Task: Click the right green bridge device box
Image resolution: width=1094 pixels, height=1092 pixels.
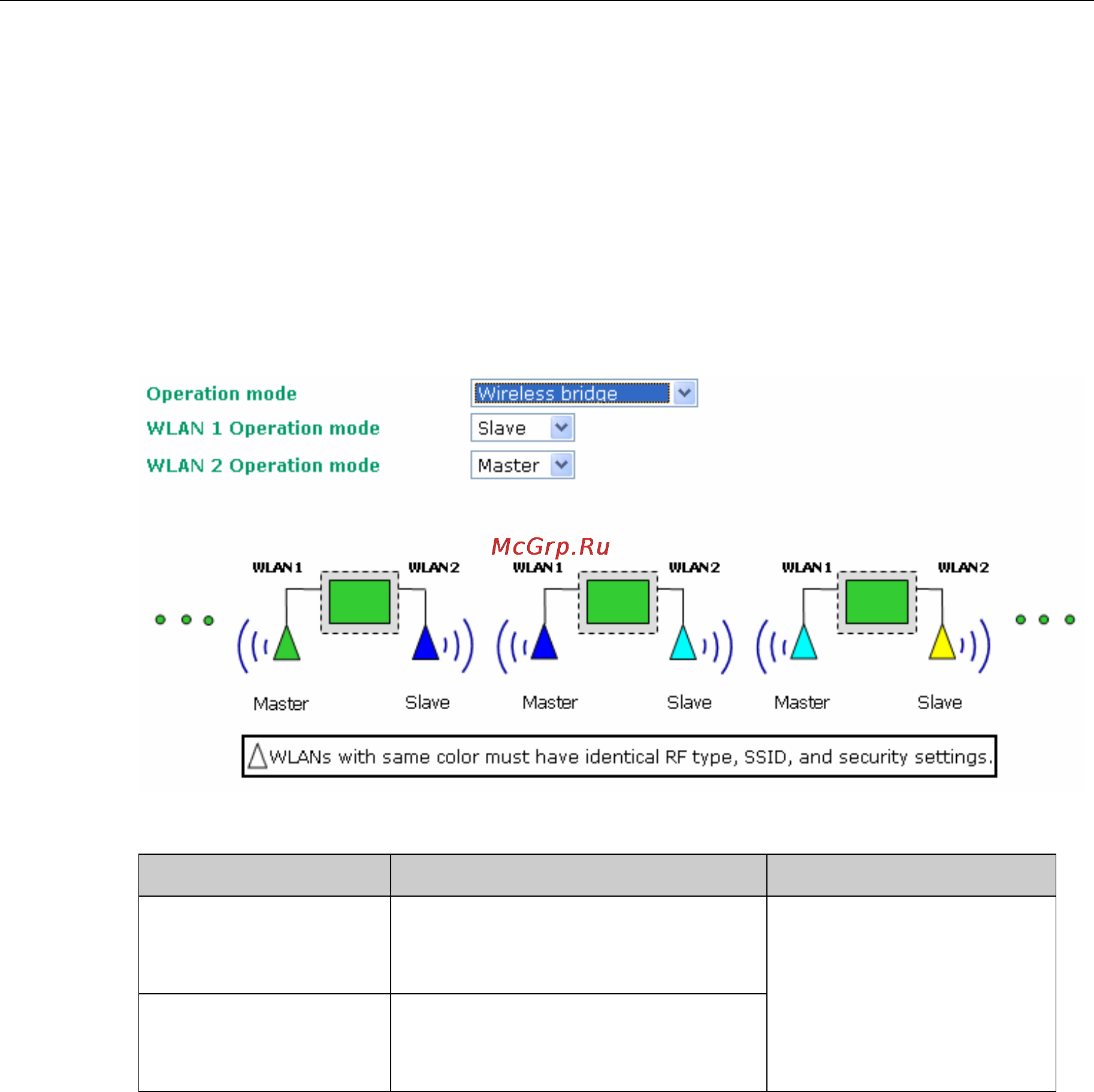Action: 877,602
